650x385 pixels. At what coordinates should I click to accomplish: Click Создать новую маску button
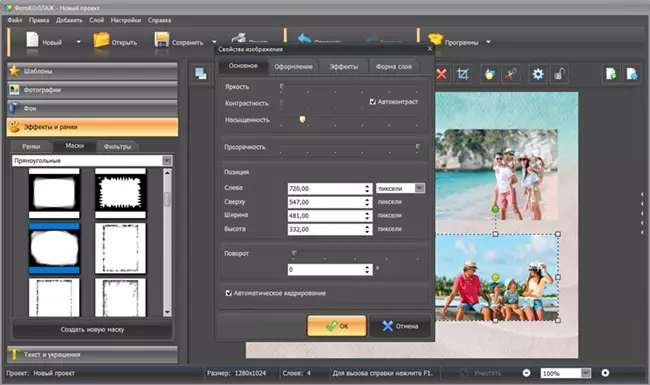coord(92,329)
